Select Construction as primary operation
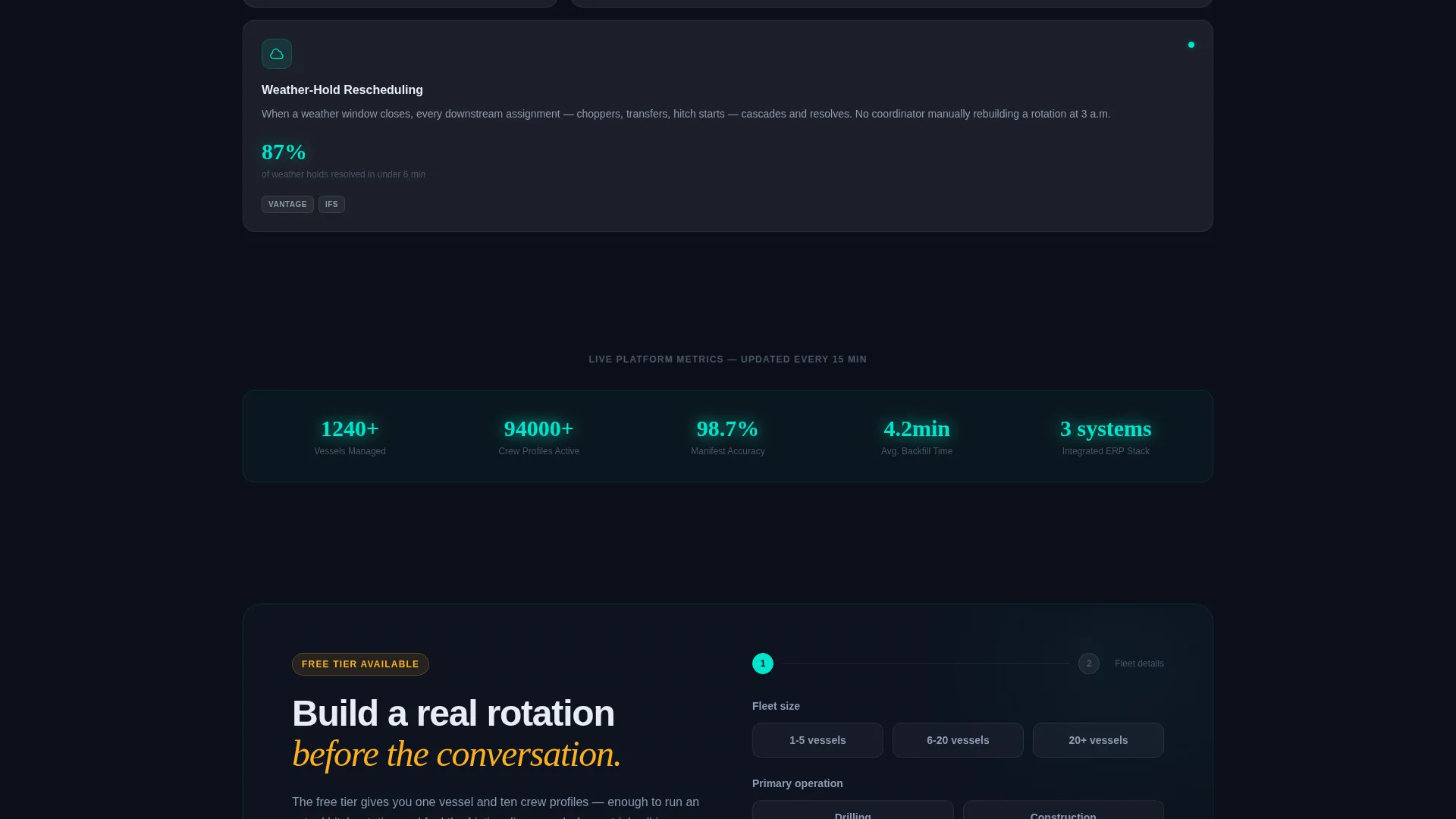 [x=1063, y=810]
